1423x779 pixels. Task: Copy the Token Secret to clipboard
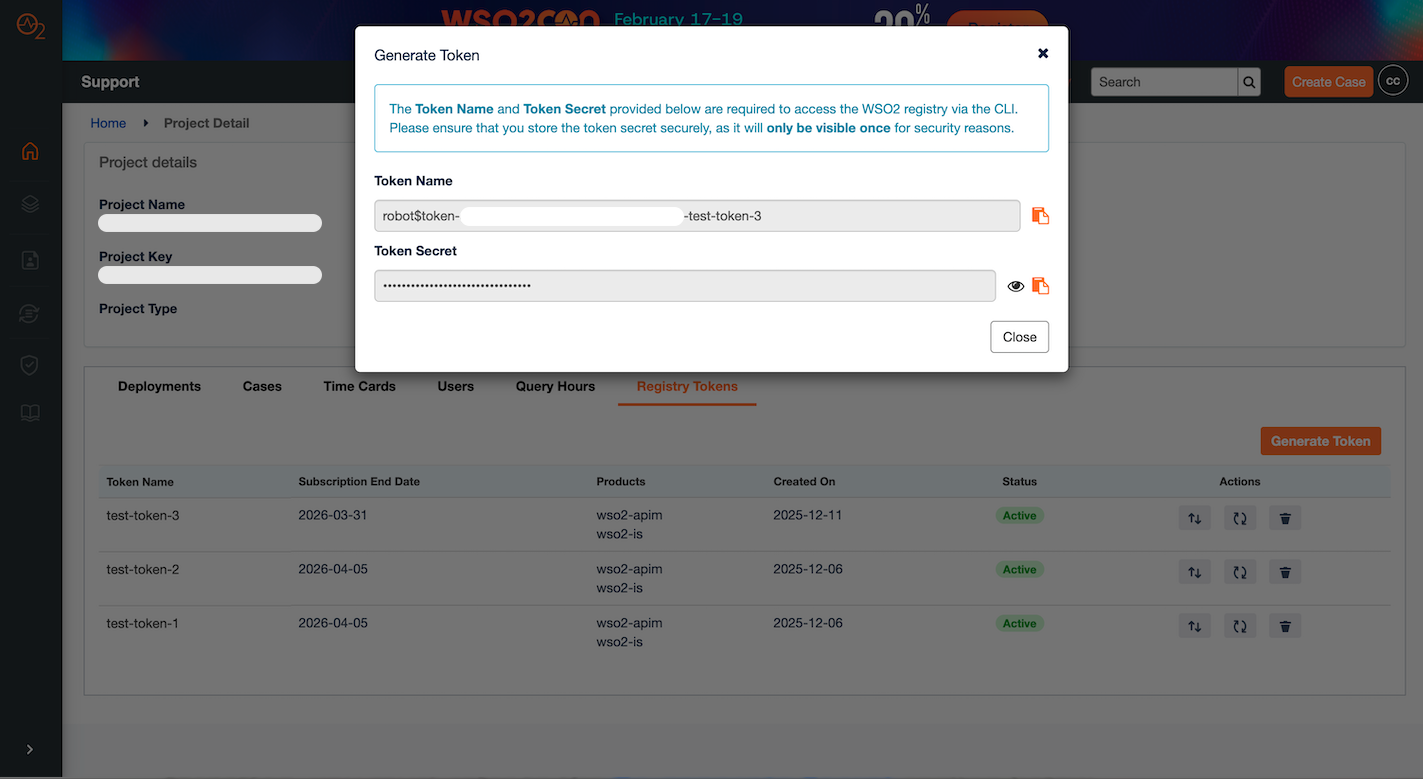click(1040, 285)
